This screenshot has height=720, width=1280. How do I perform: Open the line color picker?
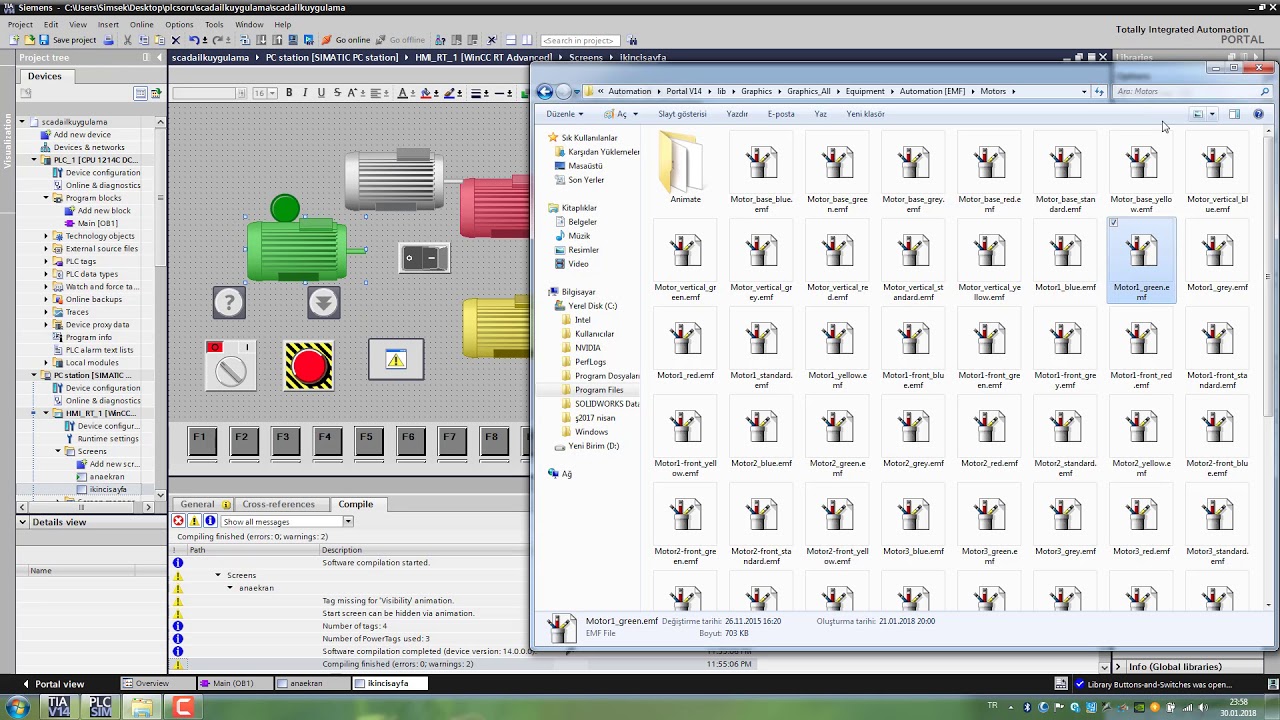click(451, 93)
